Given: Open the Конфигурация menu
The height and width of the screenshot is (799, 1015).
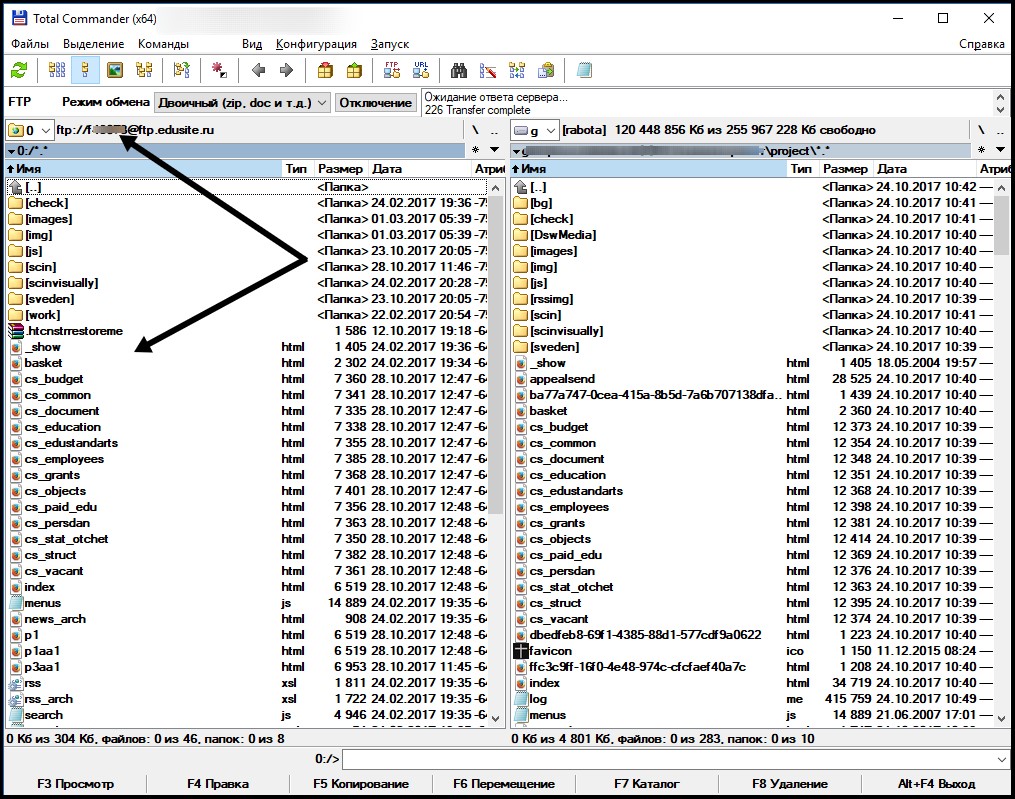Looking at the screenshot, I should tap(316, 44).
